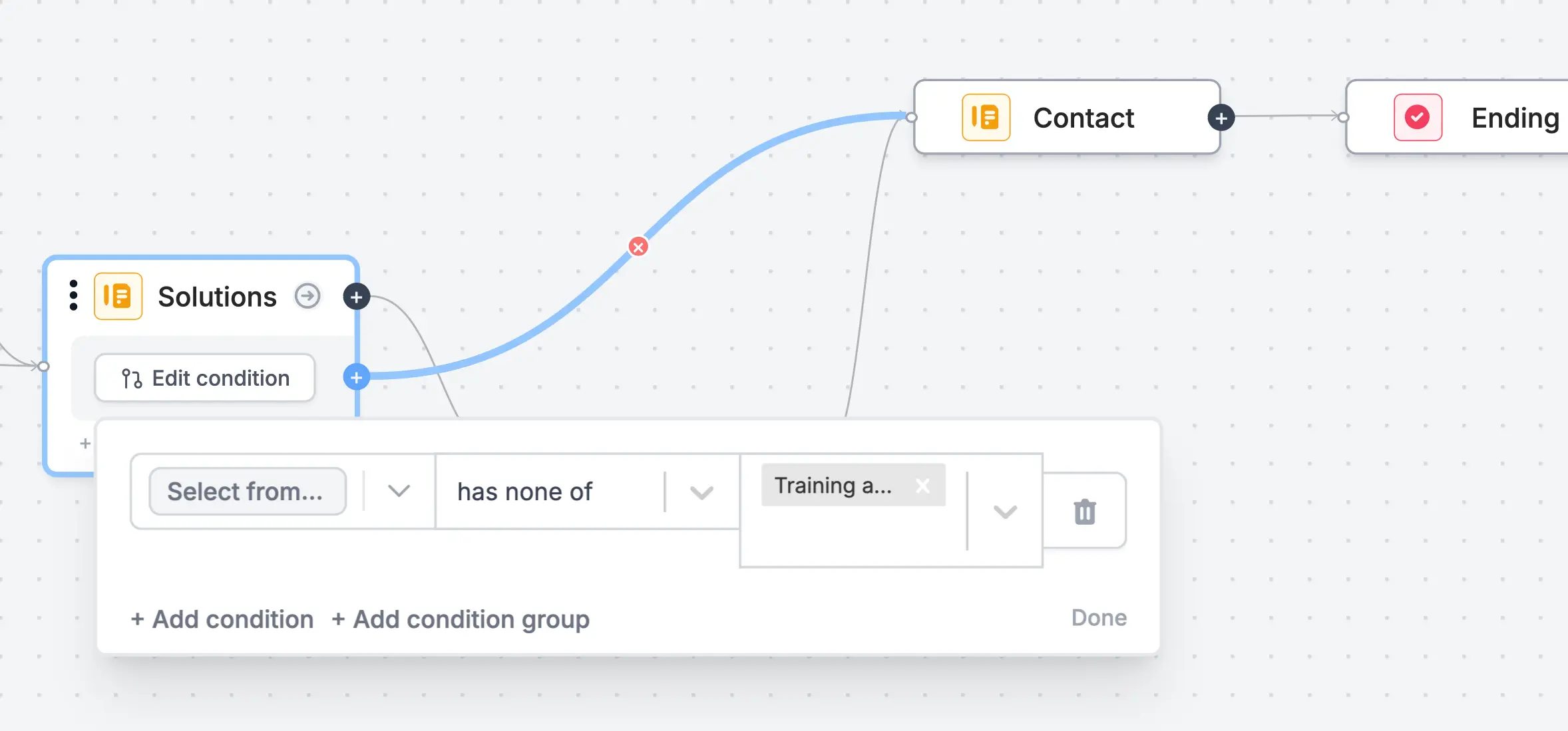Click Done to close the condition editor

coord(1099,618)
